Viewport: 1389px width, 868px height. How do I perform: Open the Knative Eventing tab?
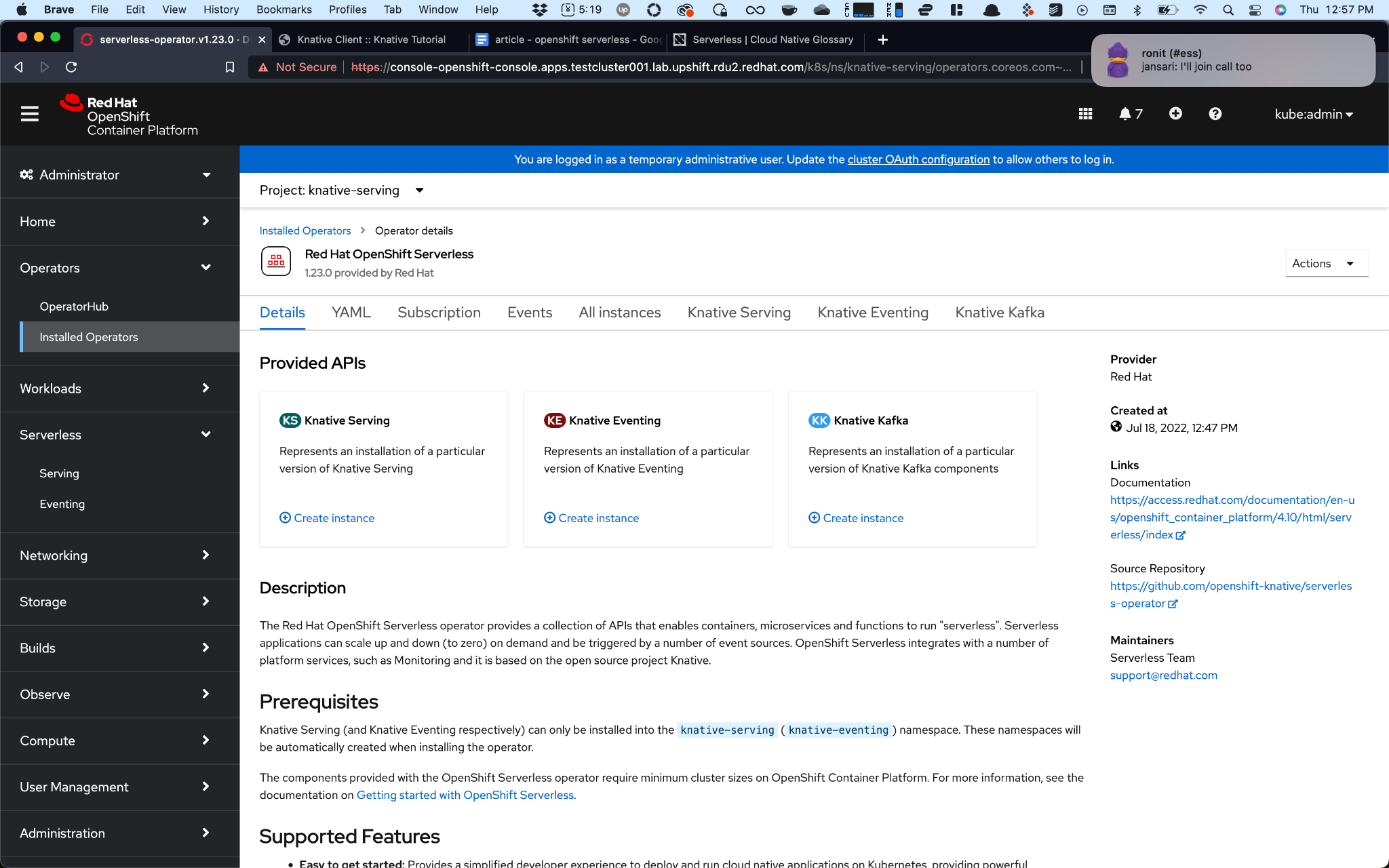873,313
